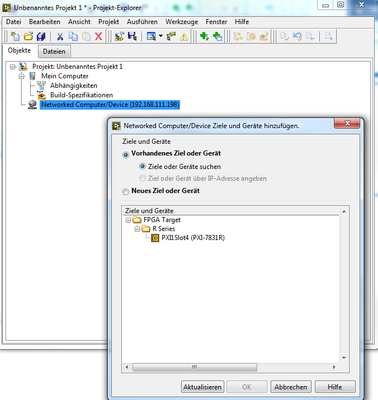Open the Fenster menu
This screenshot has height=400, width=378.
[216, 22]
